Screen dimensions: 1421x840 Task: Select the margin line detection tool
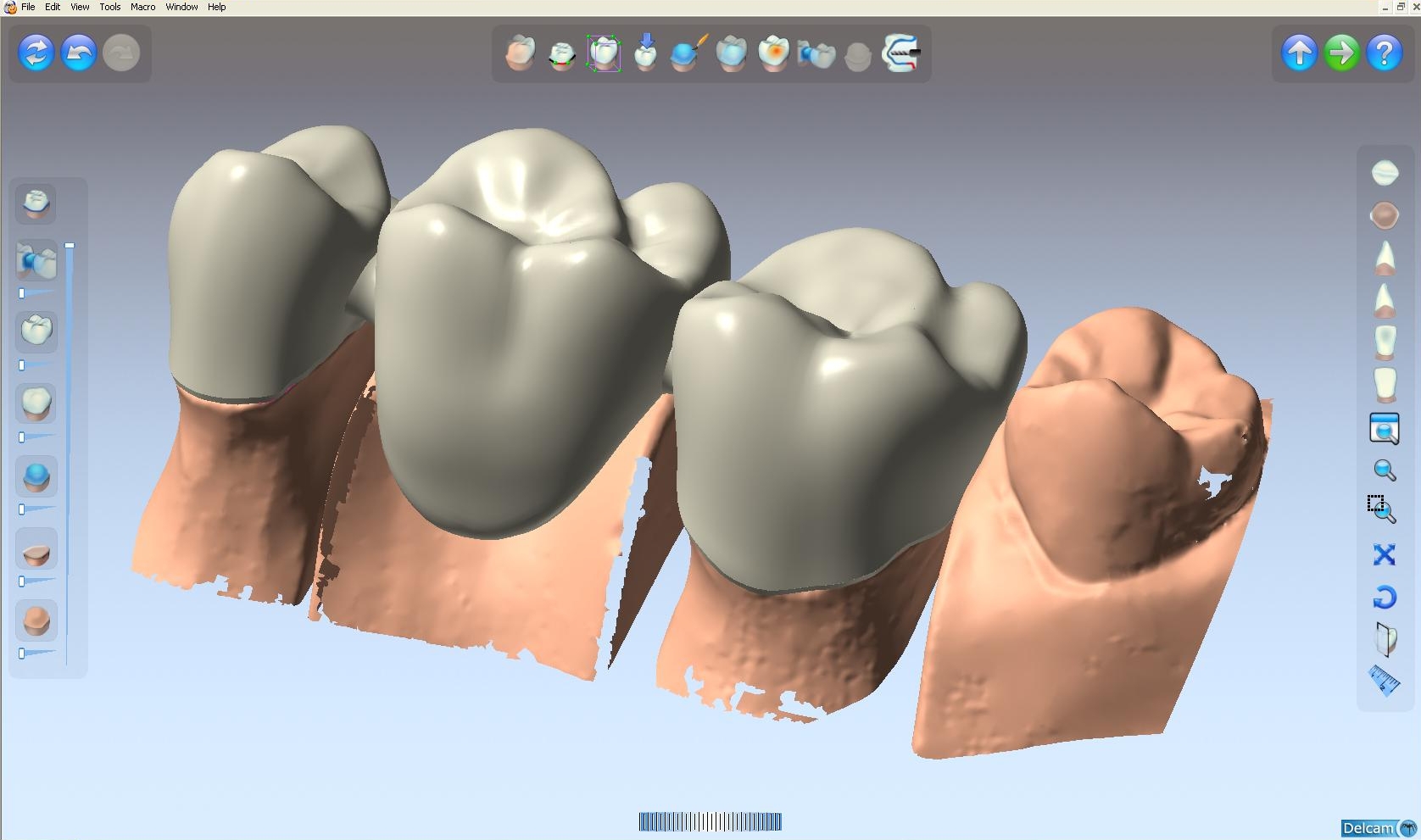[562, 53]
